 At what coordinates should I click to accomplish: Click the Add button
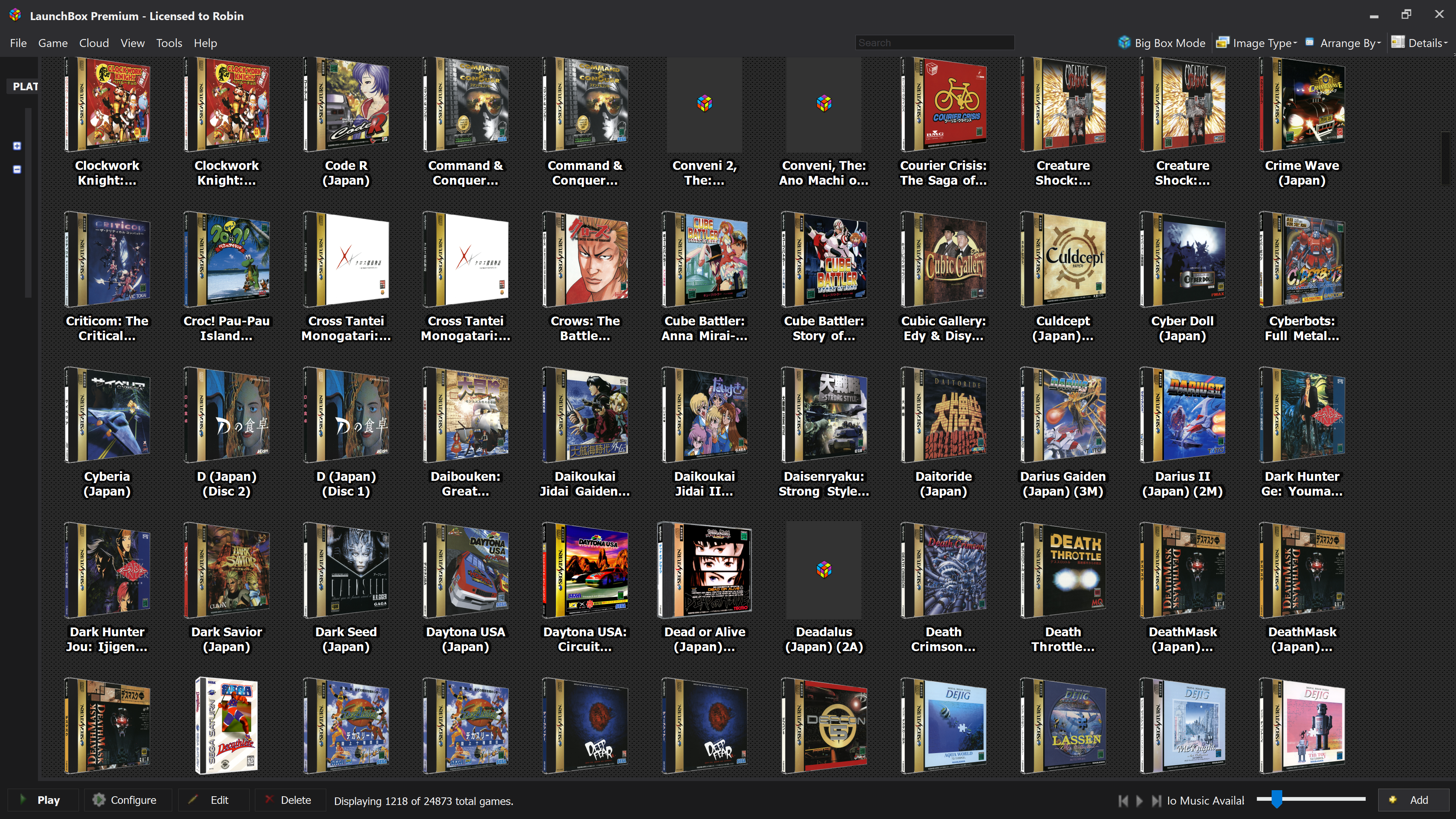[1413, 800]
